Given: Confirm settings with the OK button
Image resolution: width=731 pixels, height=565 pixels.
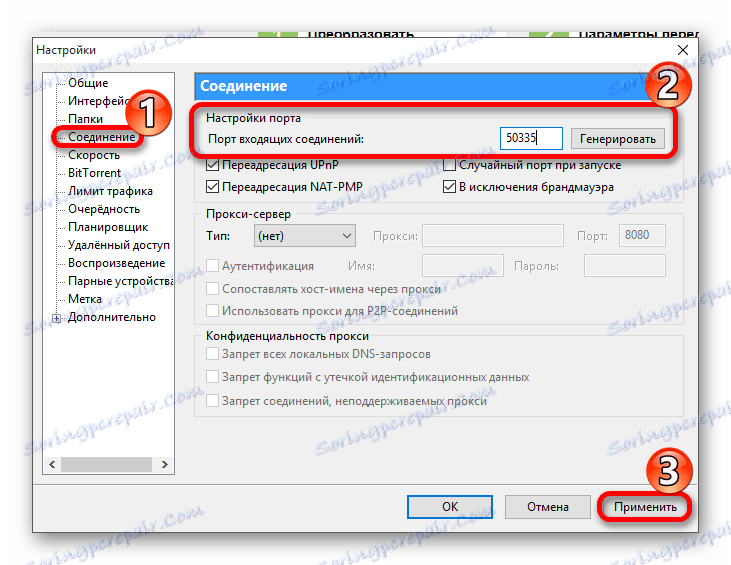Looking at the screenshot, I should coord(450,507).
